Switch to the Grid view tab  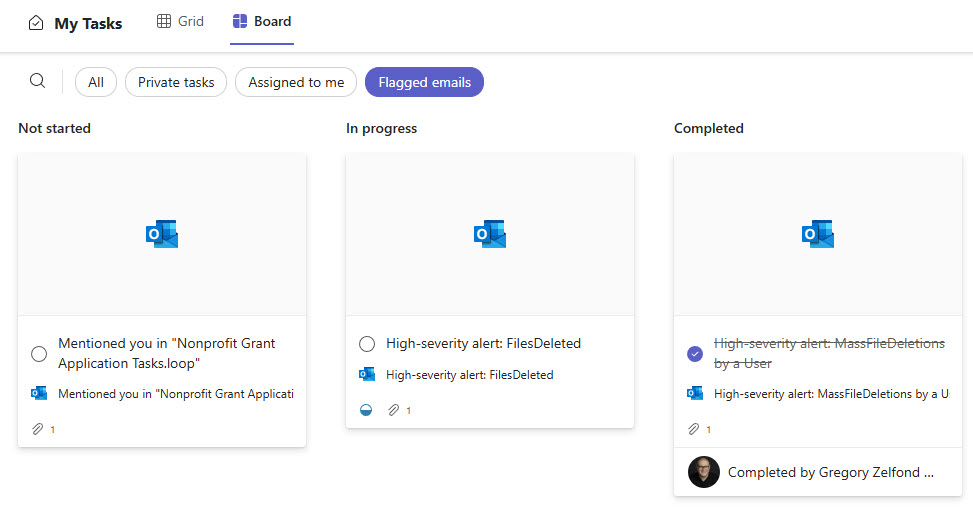point(180,22)
